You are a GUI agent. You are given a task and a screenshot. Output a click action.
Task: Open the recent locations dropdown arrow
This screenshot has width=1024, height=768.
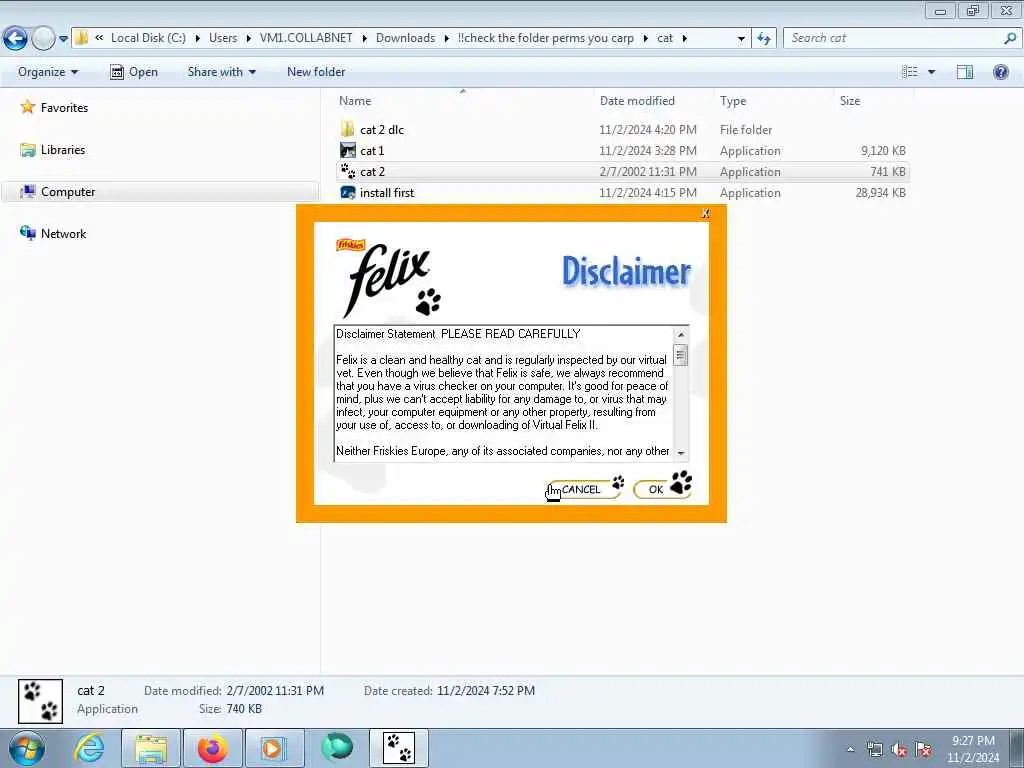coord(63,39)
